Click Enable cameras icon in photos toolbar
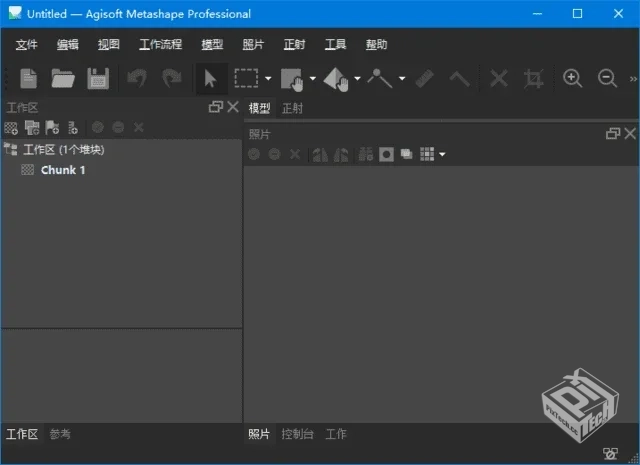This screenshot has height=465, width=640. coord(254,154)
